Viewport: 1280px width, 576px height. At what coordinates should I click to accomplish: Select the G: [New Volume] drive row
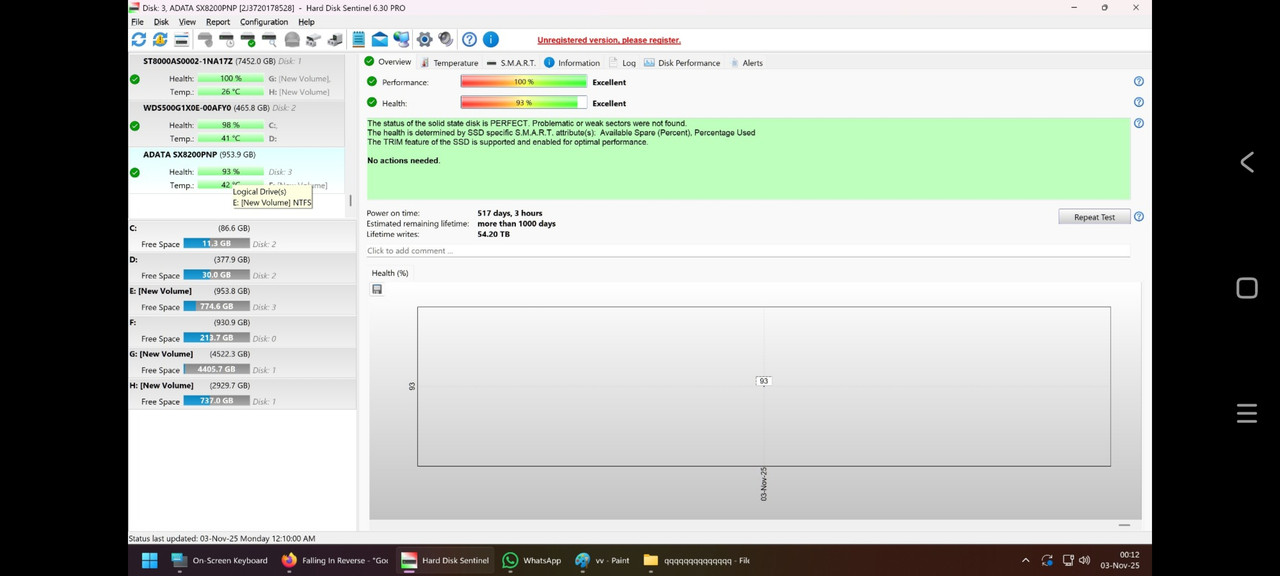pos(242,362)
